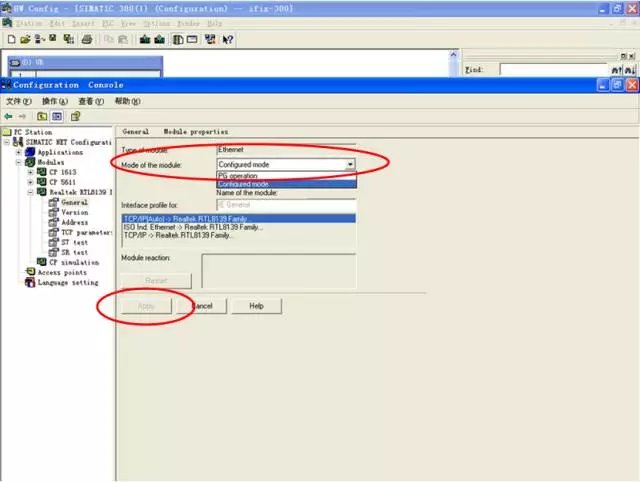Click the New document icon in HW Config toolbar
This screenshot has height=482, width=640.
click(x=11, y=39)
